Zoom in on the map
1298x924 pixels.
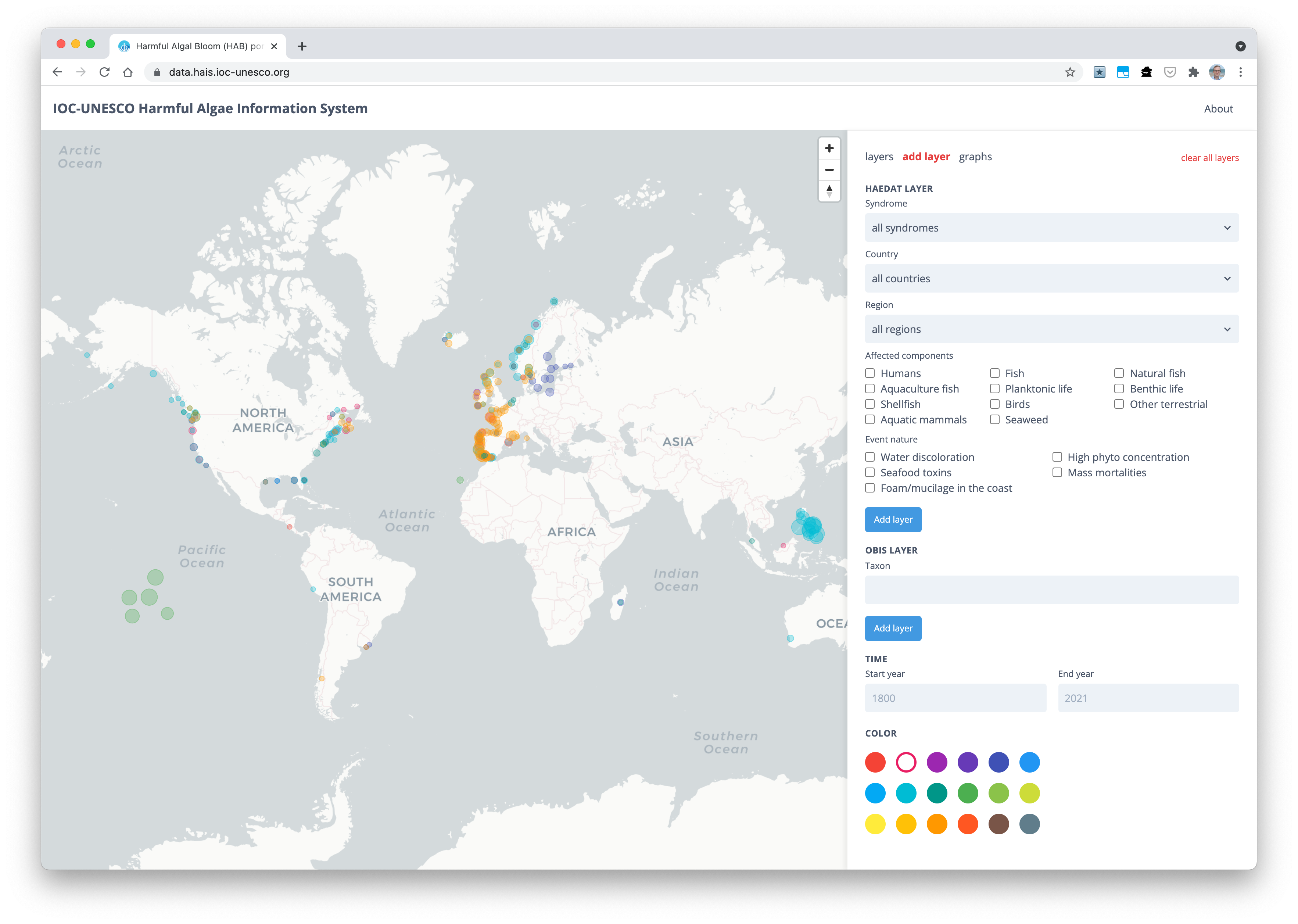click(x=829, y=148)
